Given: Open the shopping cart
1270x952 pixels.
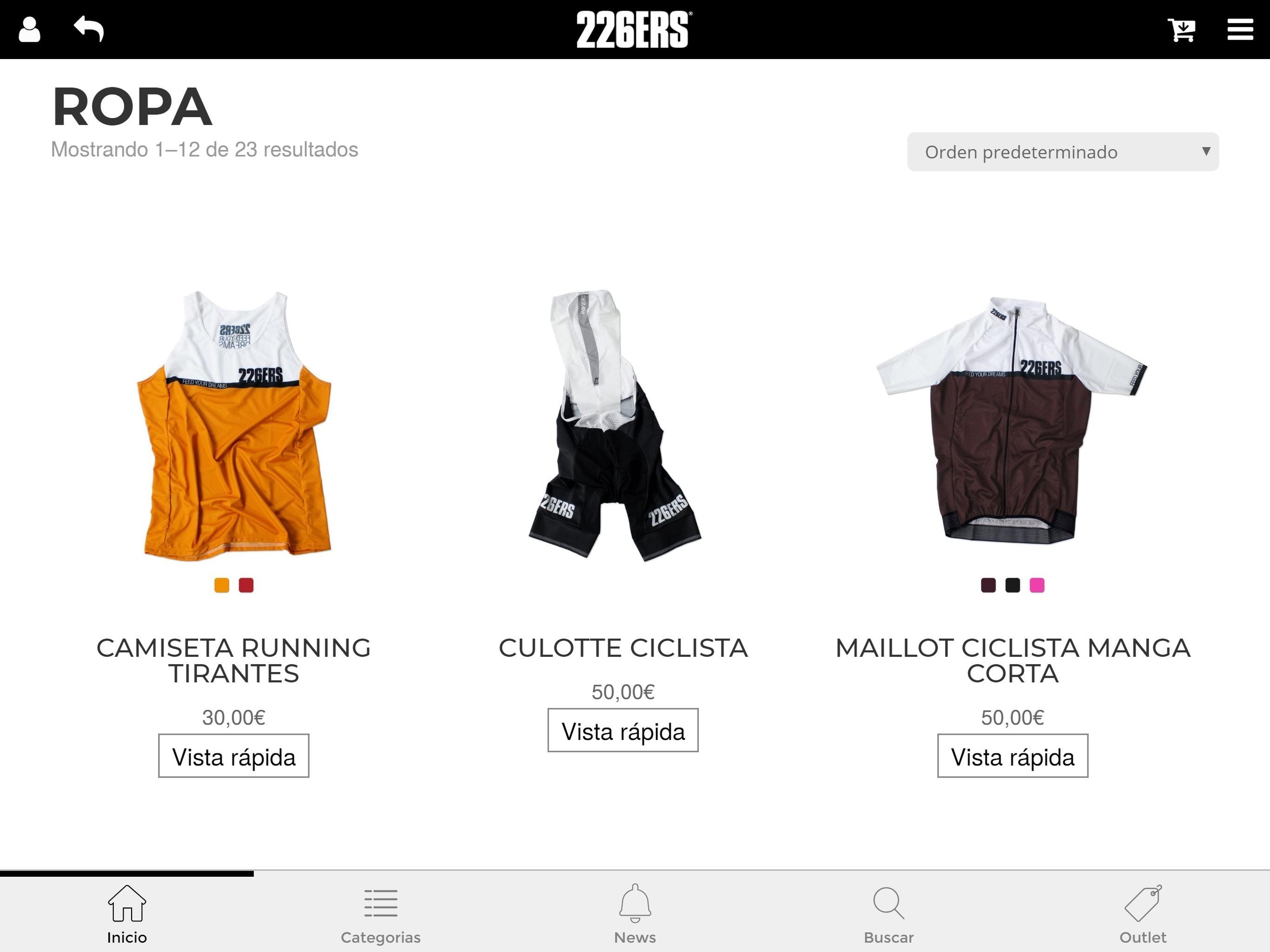Looking at the screenshot, I should click(1182, 30).
